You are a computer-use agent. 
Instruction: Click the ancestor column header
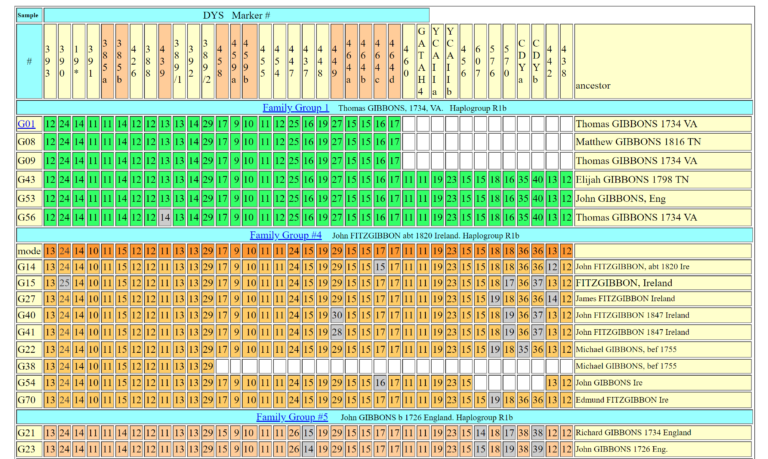(x=664, y=86)
